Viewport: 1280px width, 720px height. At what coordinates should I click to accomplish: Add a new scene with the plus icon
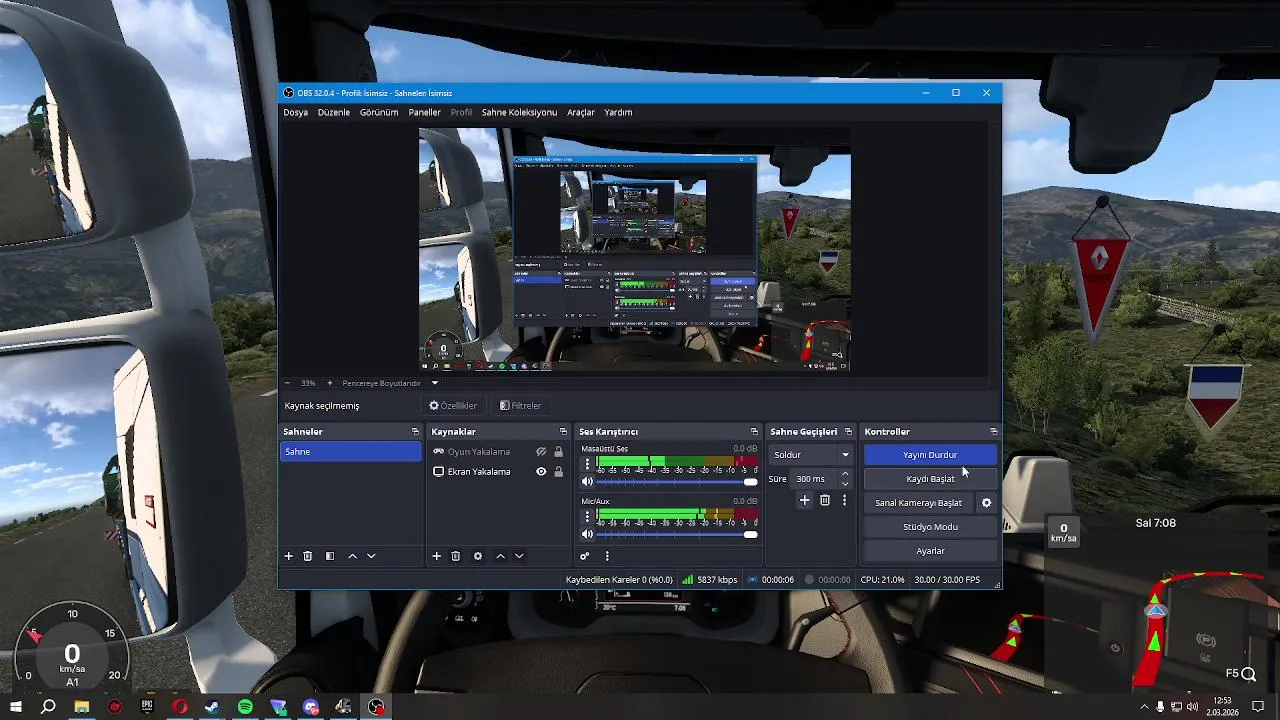click(x=289, y=556)
